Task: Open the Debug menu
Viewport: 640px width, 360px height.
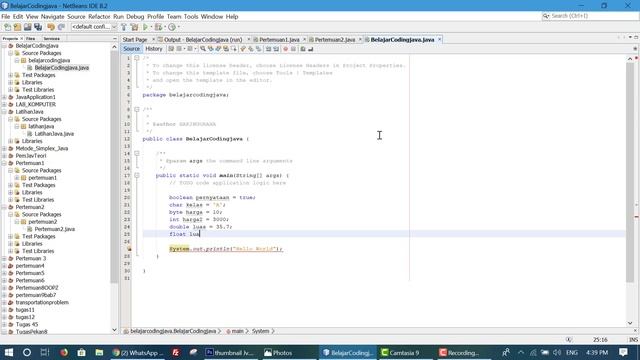Action: tap(135, 17)
